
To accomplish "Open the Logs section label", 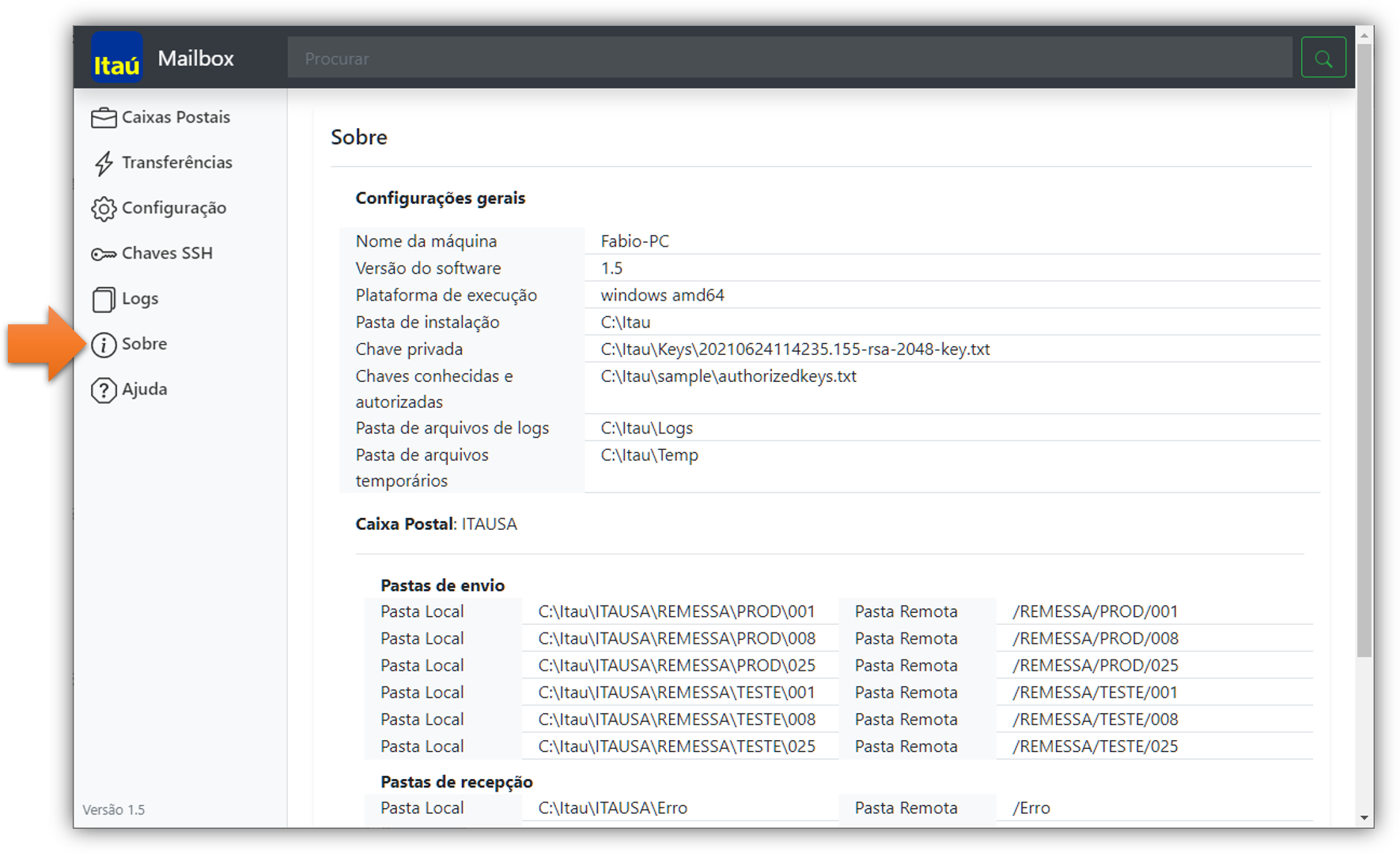I will pyautogui.click(x=140, y=299).
